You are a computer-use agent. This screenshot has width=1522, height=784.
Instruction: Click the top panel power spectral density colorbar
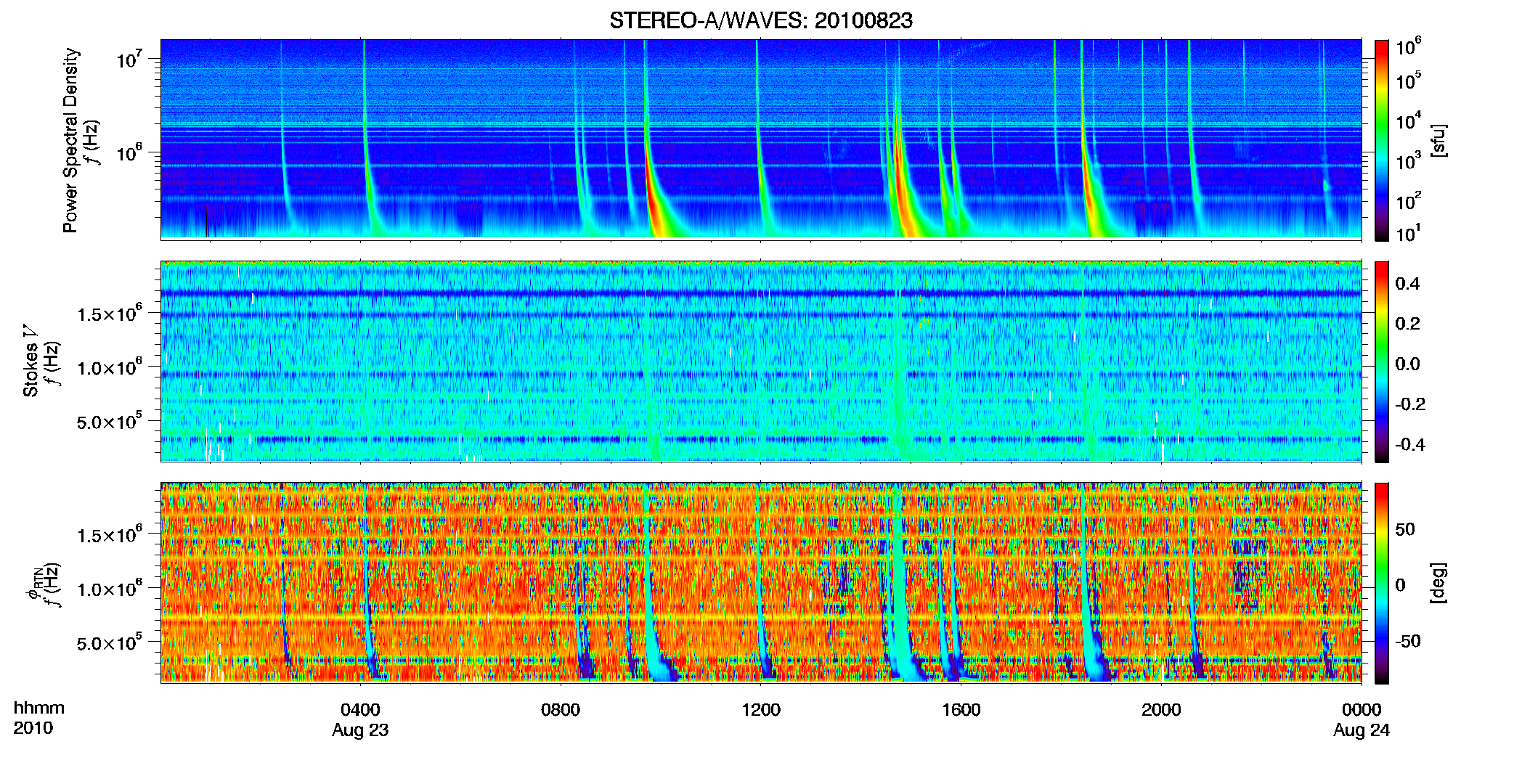click(x=1382, y=140)
